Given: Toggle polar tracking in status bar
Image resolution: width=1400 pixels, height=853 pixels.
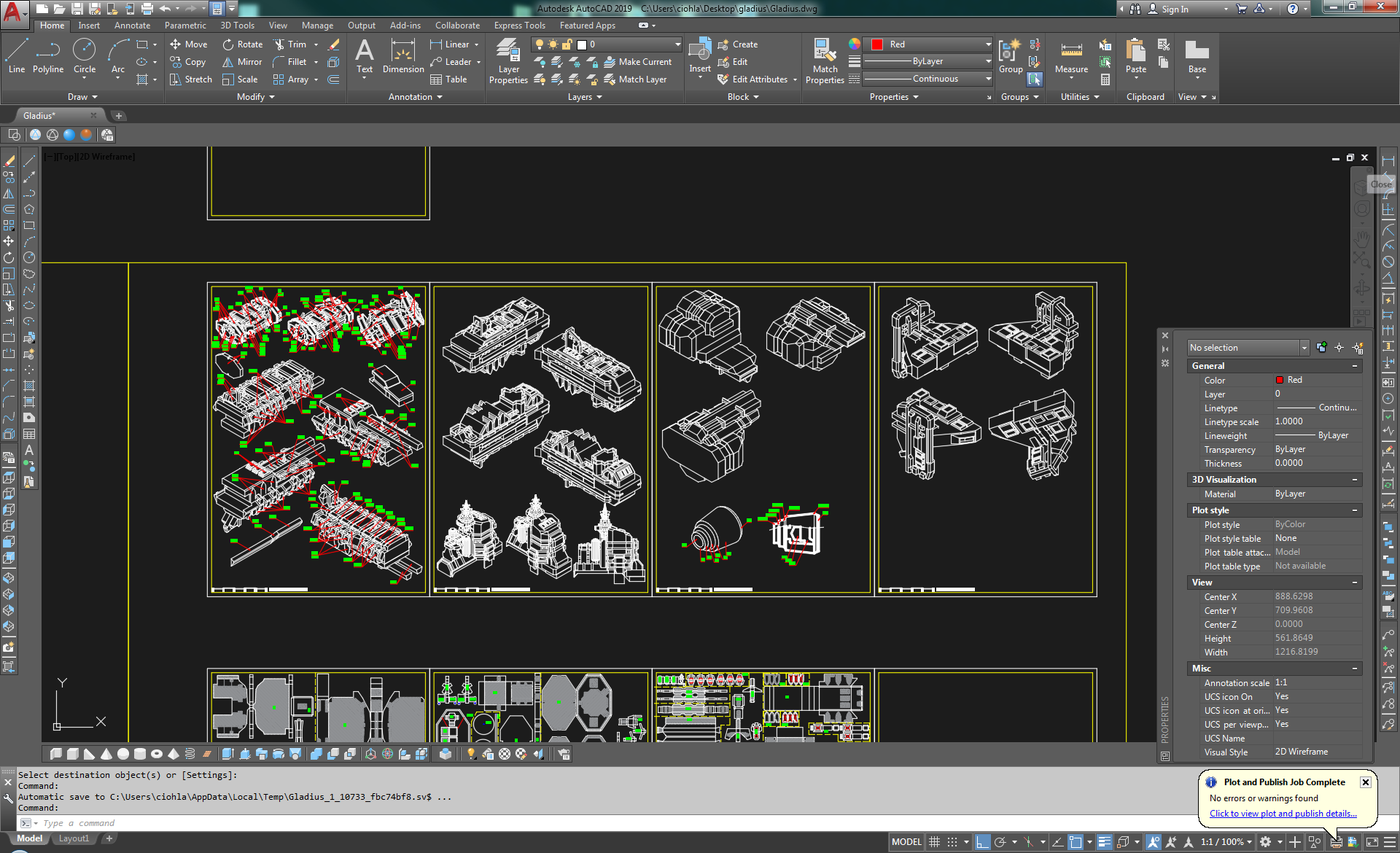Looking at the screenshot, I should coord(1000,842).
